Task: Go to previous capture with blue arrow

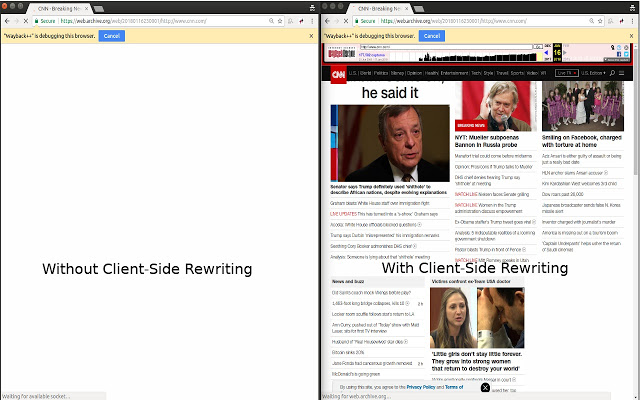Action: pos(546,53)
